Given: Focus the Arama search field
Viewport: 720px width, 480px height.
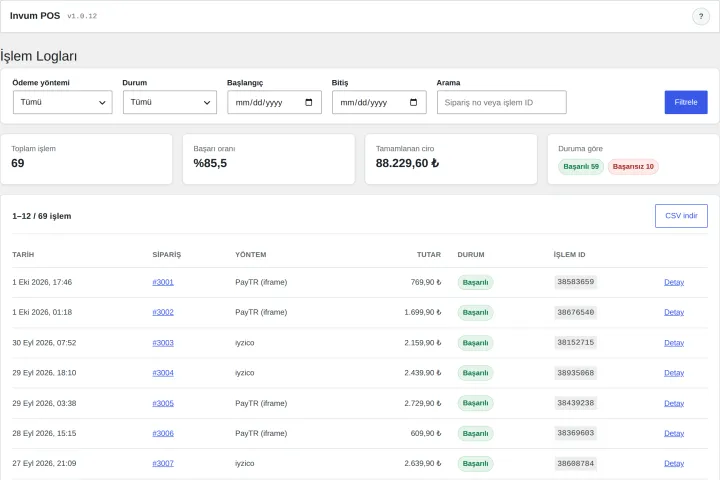Looking at the screenshot, I should click(501, 102).
